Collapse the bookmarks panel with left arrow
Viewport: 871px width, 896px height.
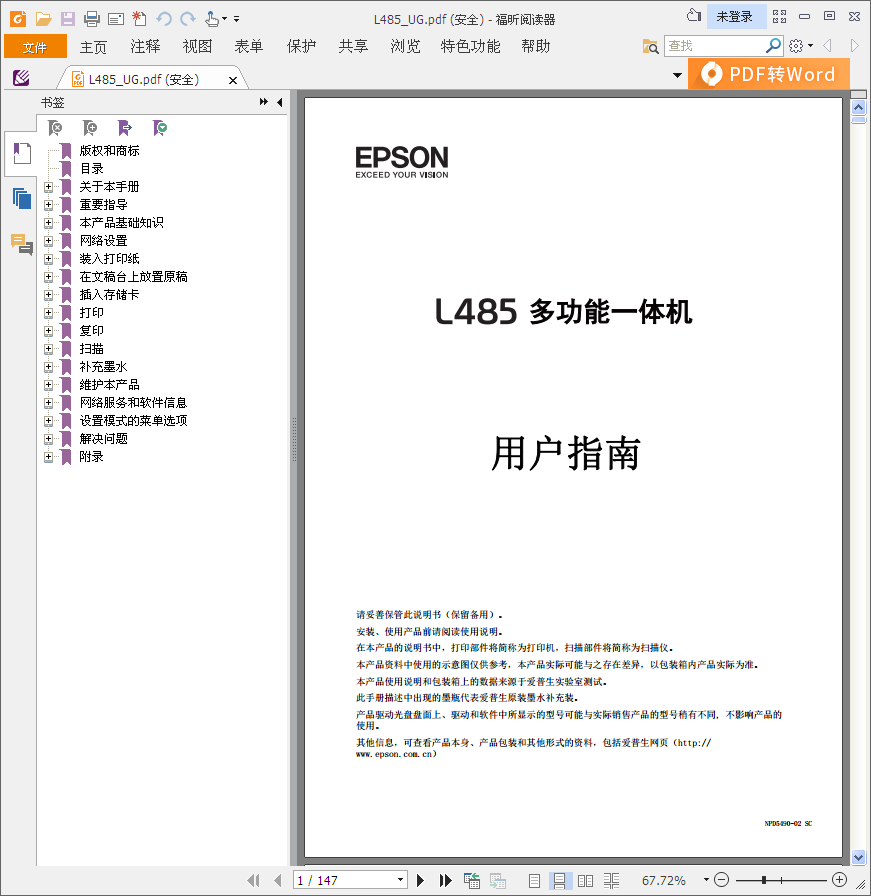(279, 102)
